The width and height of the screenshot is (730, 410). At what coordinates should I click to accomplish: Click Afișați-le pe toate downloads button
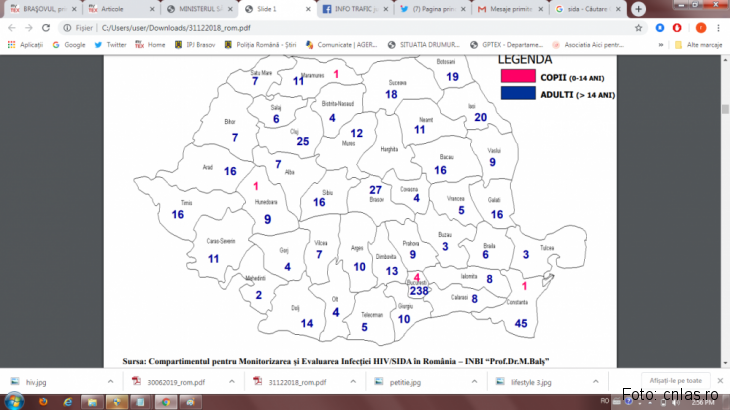pyautogui.click(x=676, y=381)
